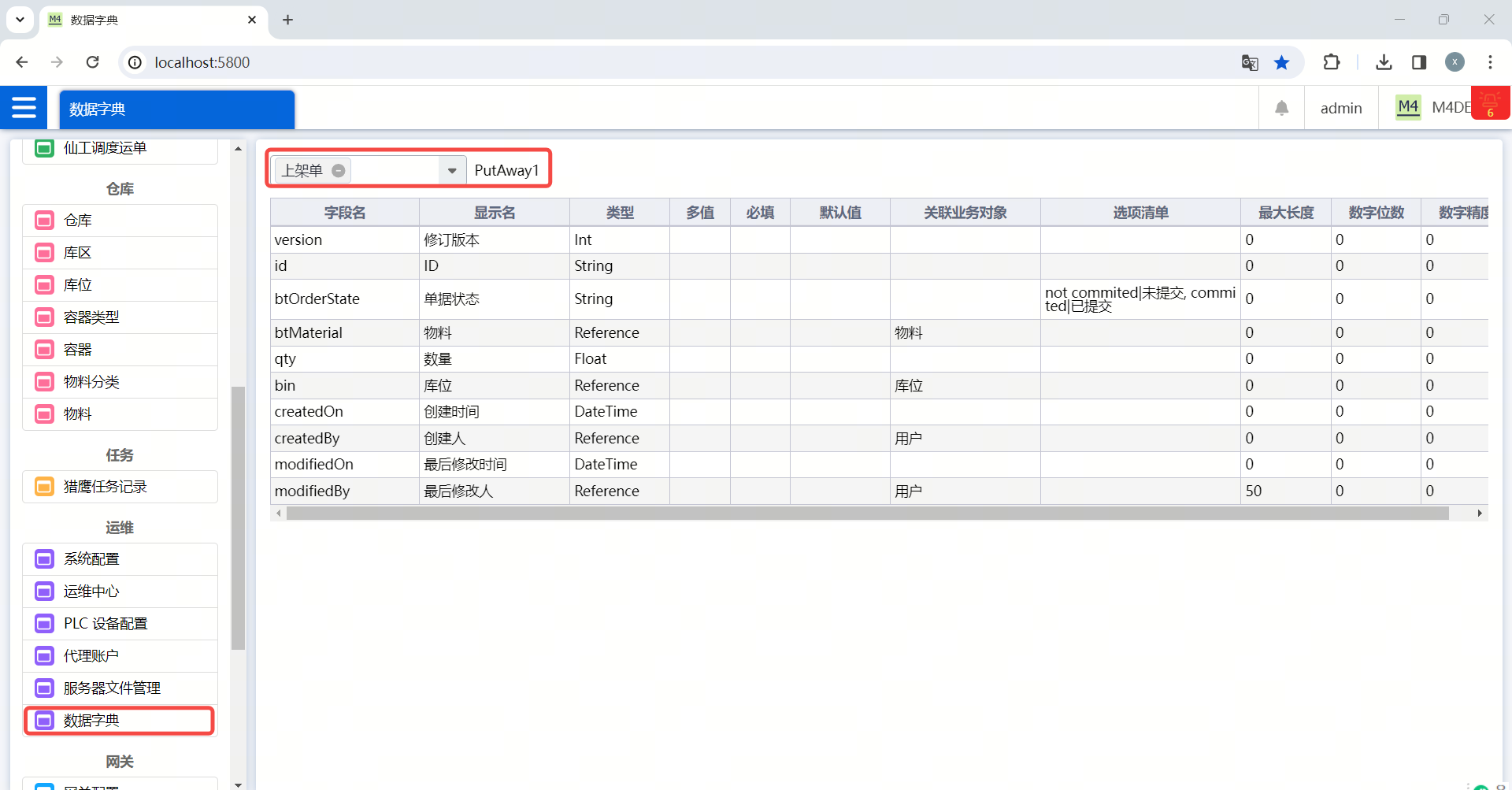Click the 最大长度 column header
1512x790 pixels.
point(1286,213)
